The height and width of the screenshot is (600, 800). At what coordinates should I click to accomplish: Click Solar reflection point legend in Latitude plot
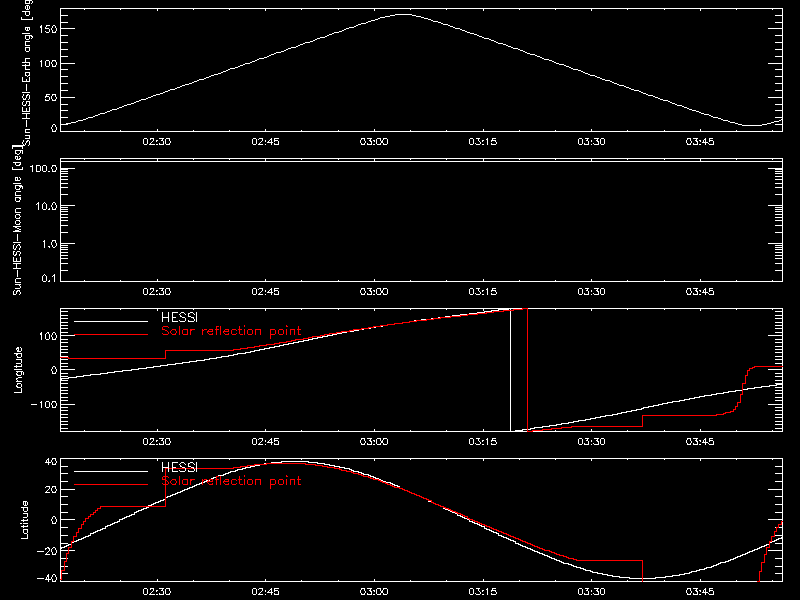pyautogui.click(x=231, y=481)
